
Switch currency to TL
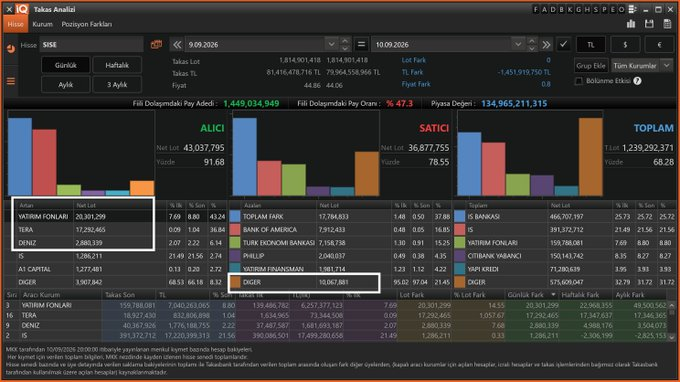click(591, 45)
